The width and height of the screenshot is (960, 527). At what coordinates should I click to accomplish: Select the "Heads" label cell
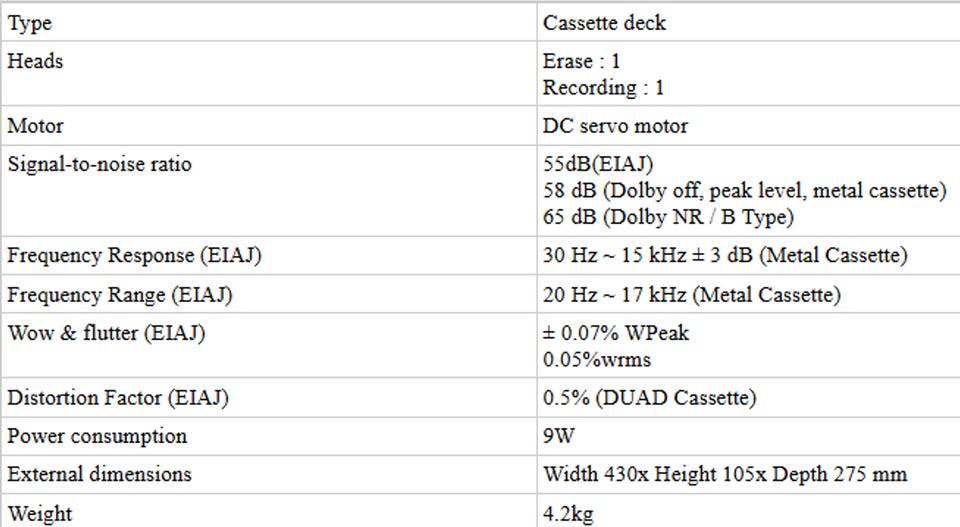coord(35,61)
